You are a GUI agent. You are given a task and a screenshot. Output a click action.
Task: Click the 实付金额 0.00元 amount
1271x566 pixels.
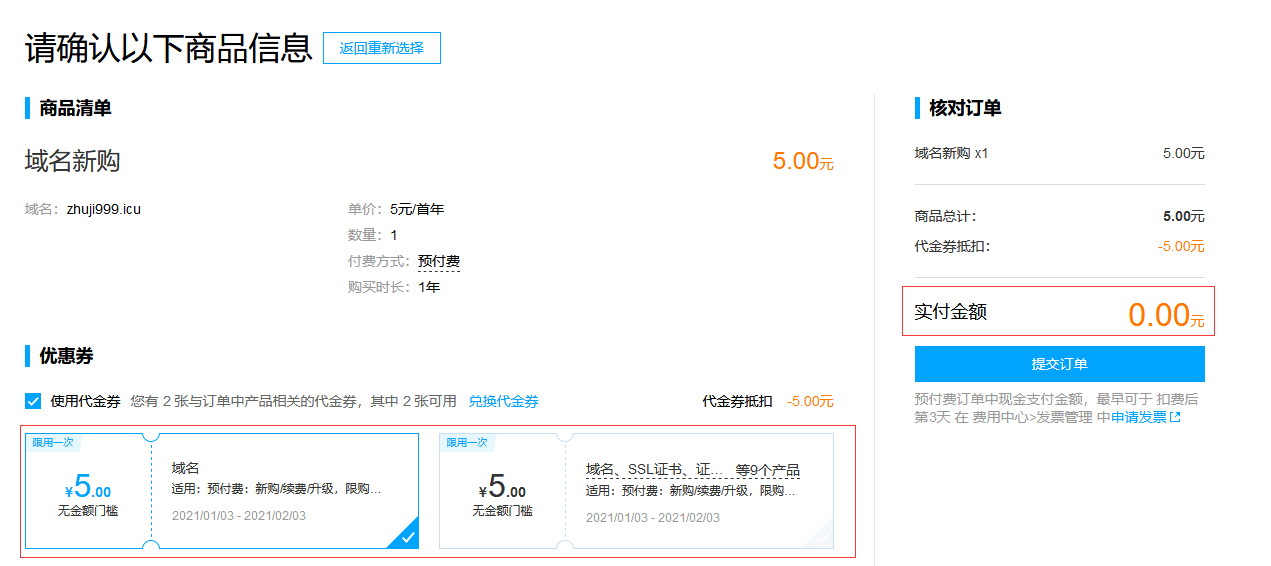[x=1166, y=315]
